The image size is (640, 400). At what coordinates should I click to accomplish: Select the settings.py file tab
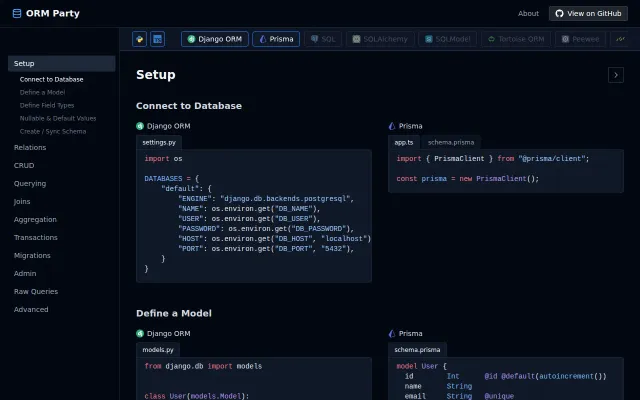(159, 142)
